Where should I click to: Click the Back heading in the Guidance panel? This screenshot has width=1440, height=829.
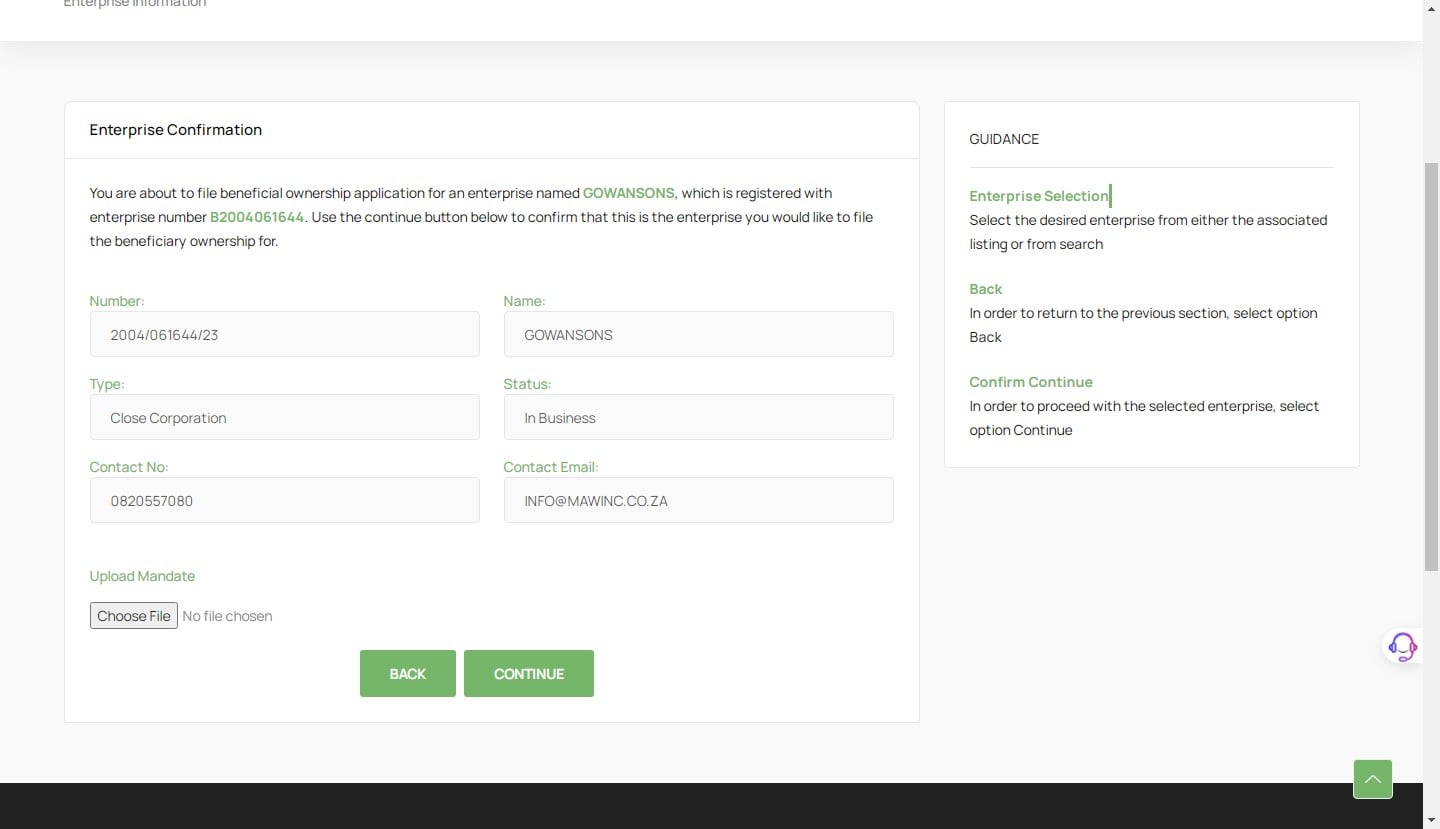(985, 289)
